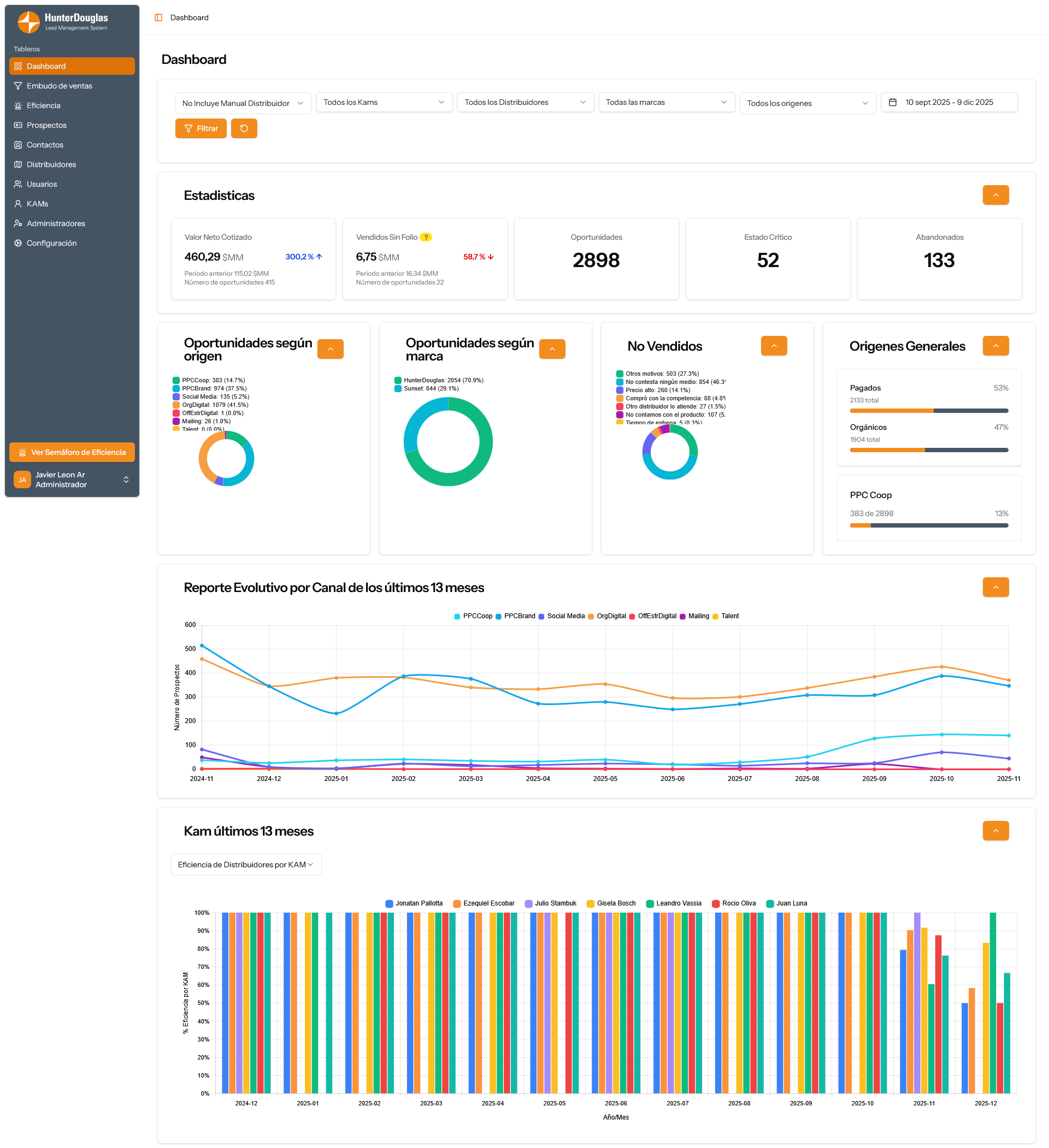
Task: Open the Distribuidores section
Action: coord(51,164)
